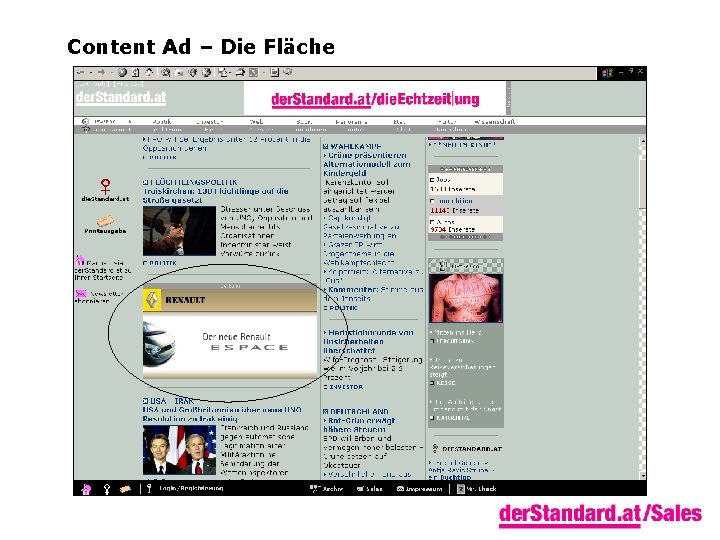Click the painted torso image in sidebar
Image resolution: width=720 pixels, height=540 pixels.
click(466, 298)
